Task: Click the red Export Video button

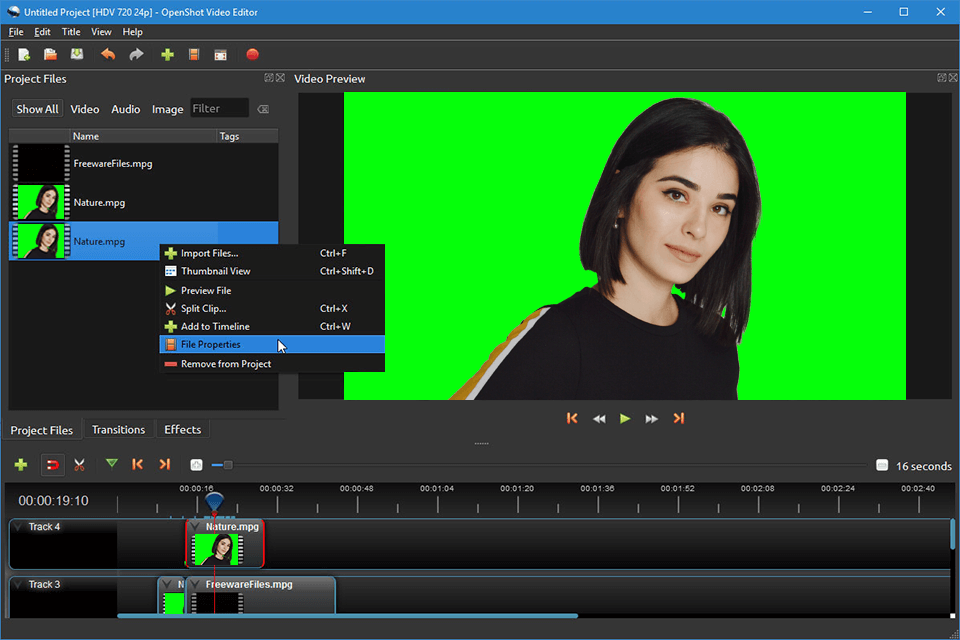Action: click(252, 55)
